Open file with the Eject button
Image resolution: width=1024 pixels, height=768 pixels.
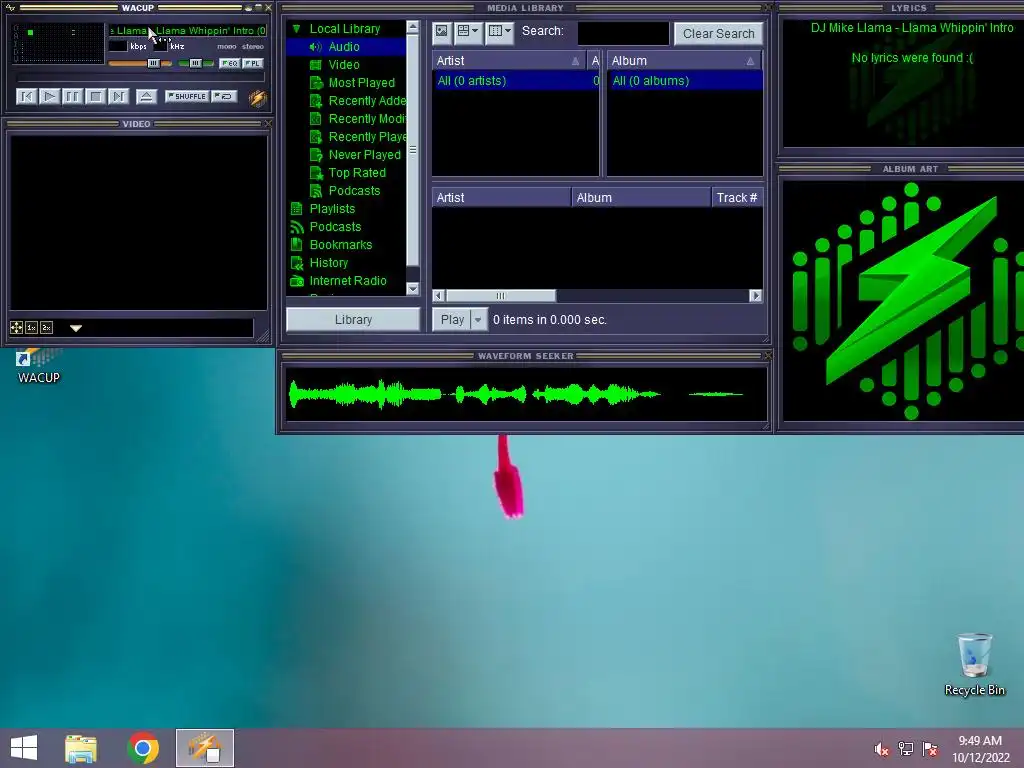(146, 97)
